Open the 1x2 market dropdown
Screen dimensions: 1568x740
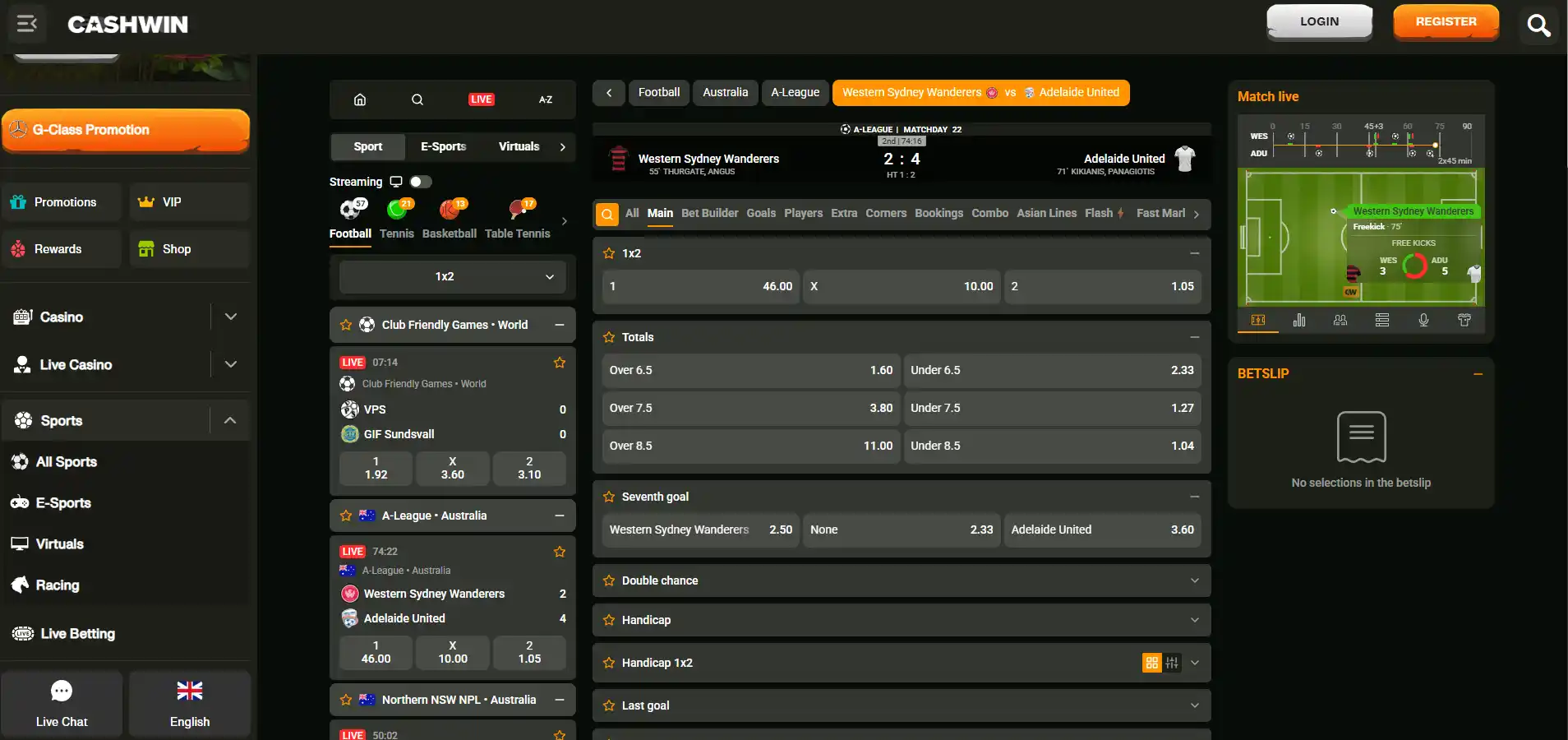[453, 277]
